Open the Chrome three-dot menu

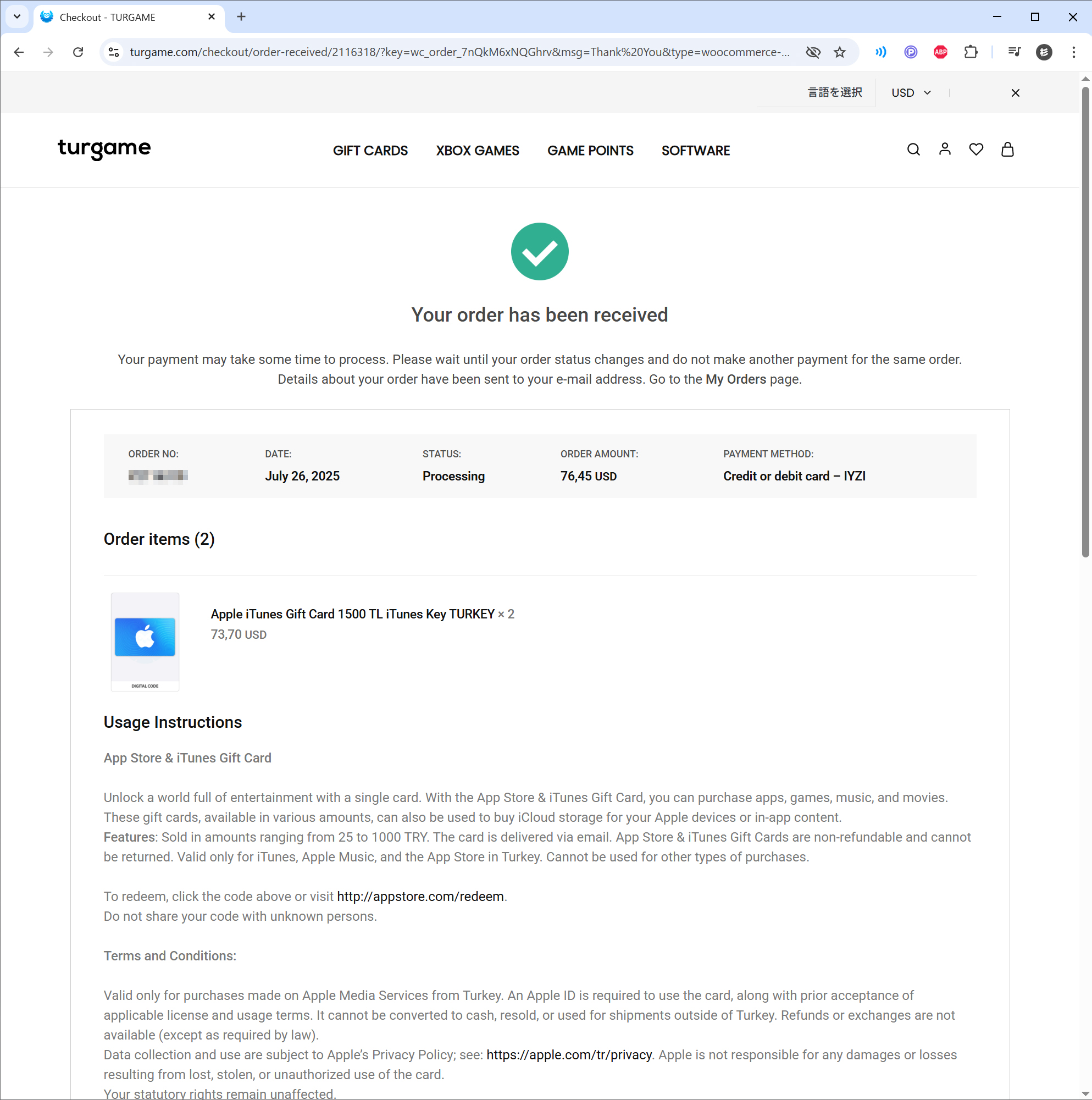coord(1074,52)
